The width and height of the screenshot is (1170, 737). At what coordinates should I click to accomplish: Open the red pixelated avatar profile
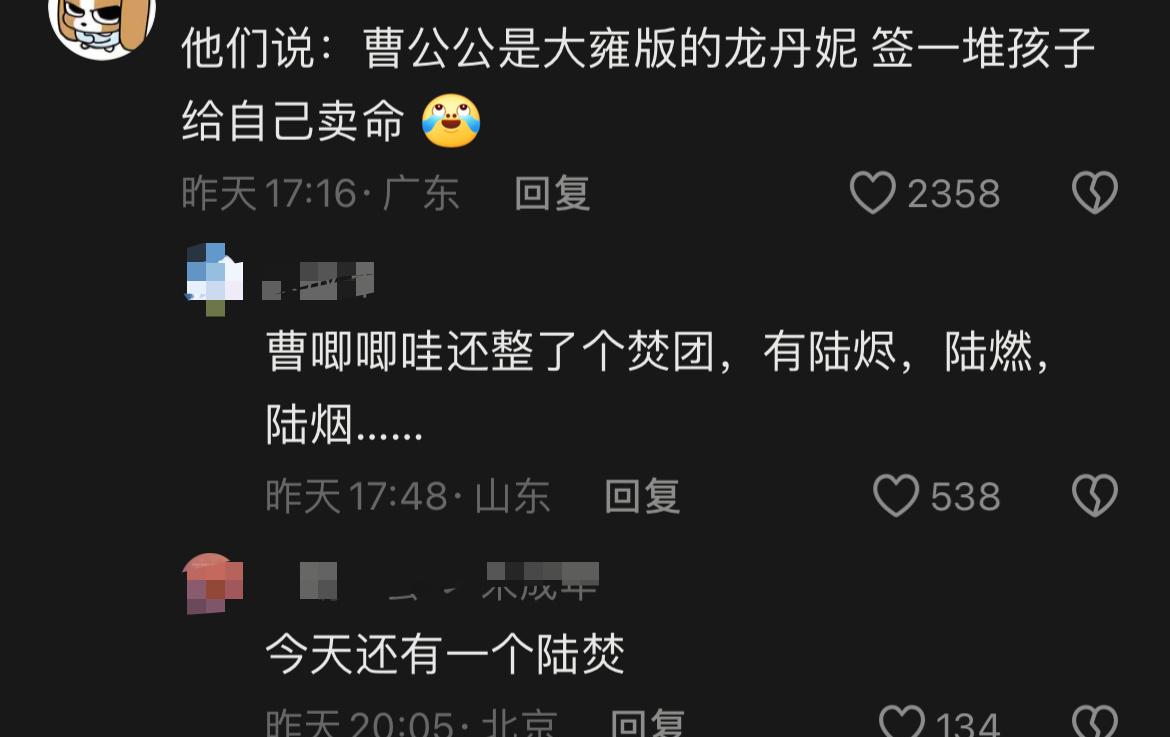pos(213,583)
